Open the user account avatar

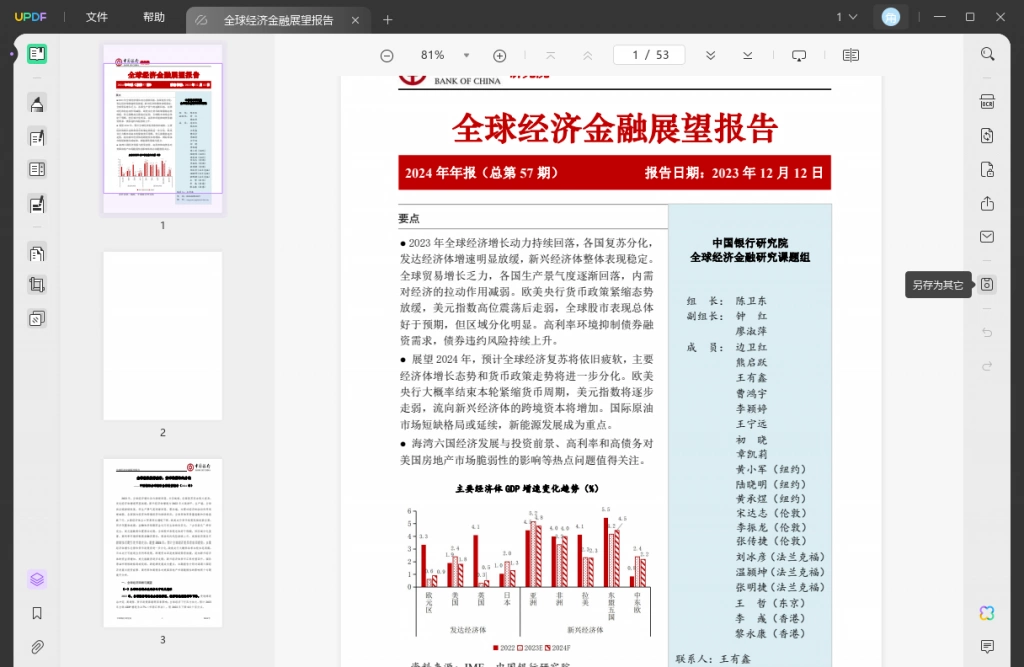click(891, 17)
